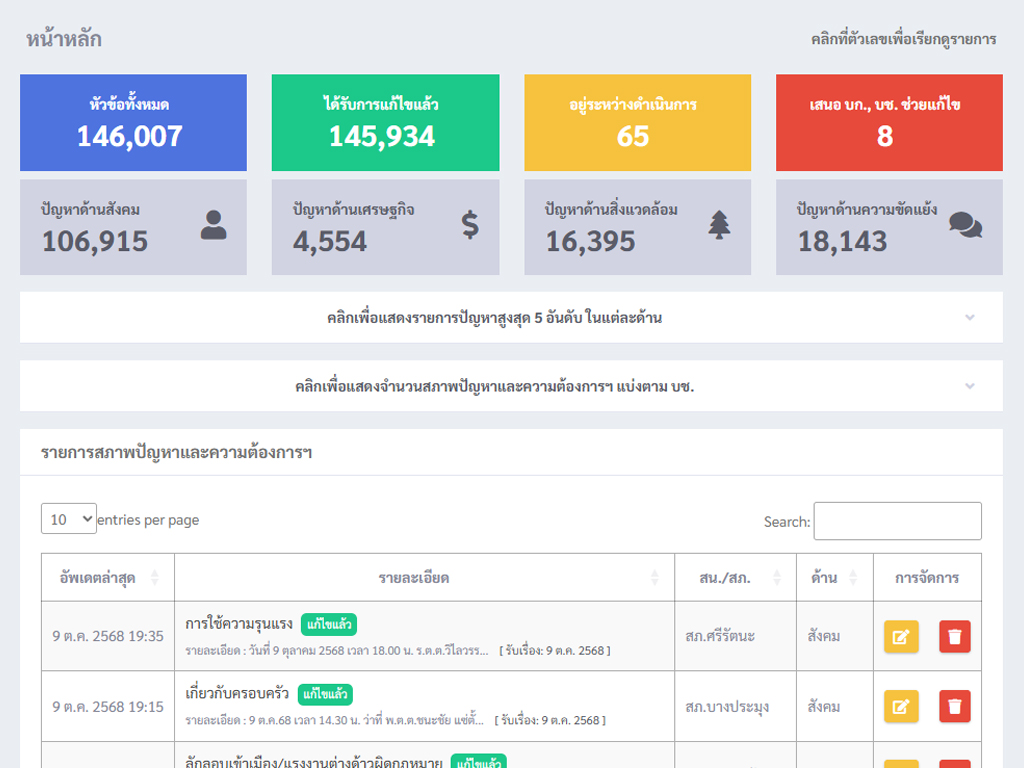The height and width of the screenshot is (768, 1024).
Task: Open the entries per page dropdown
Action: tap(69, 519)
